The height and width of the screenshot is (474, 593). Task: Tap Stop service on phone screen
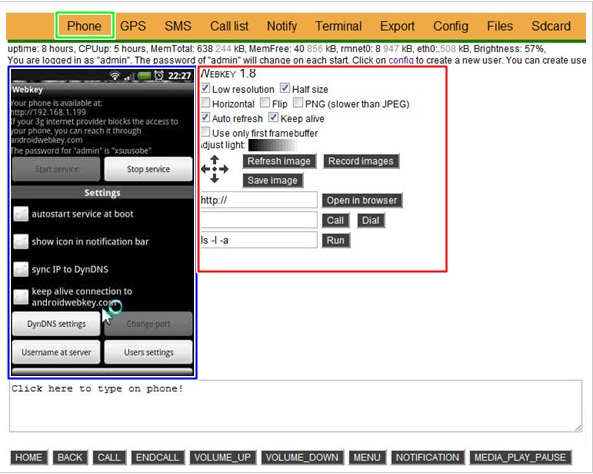148,169
